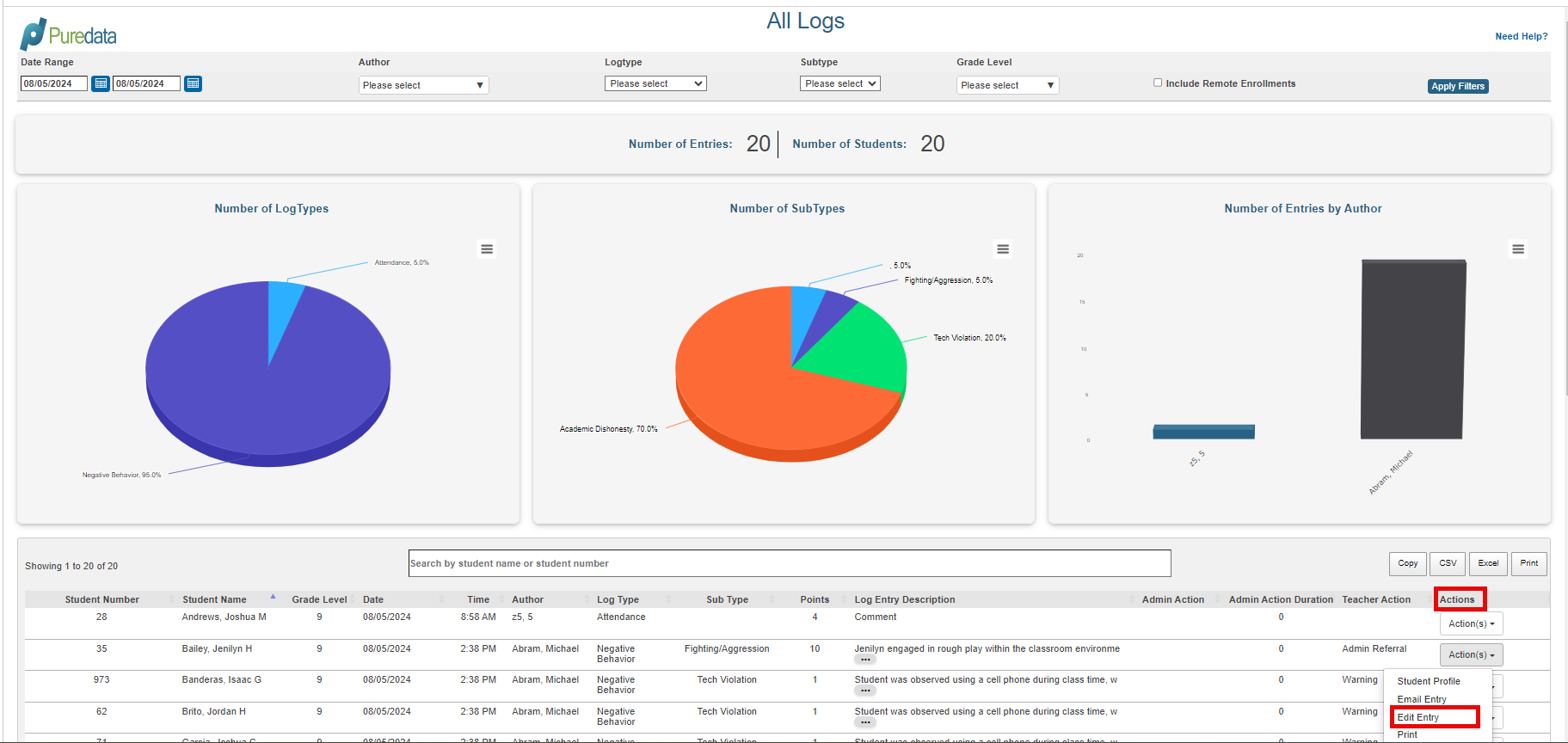1568x743 pixels.
Task: Choose Edit Entry from the actions menu
Action: tap(1417, 717)
